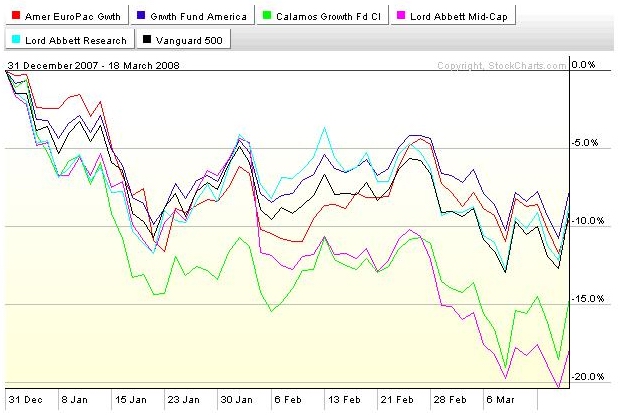Click the 8 Jan date label
Image resolution: width=620 pixels, height=415 pixels.
coord(74,400)
